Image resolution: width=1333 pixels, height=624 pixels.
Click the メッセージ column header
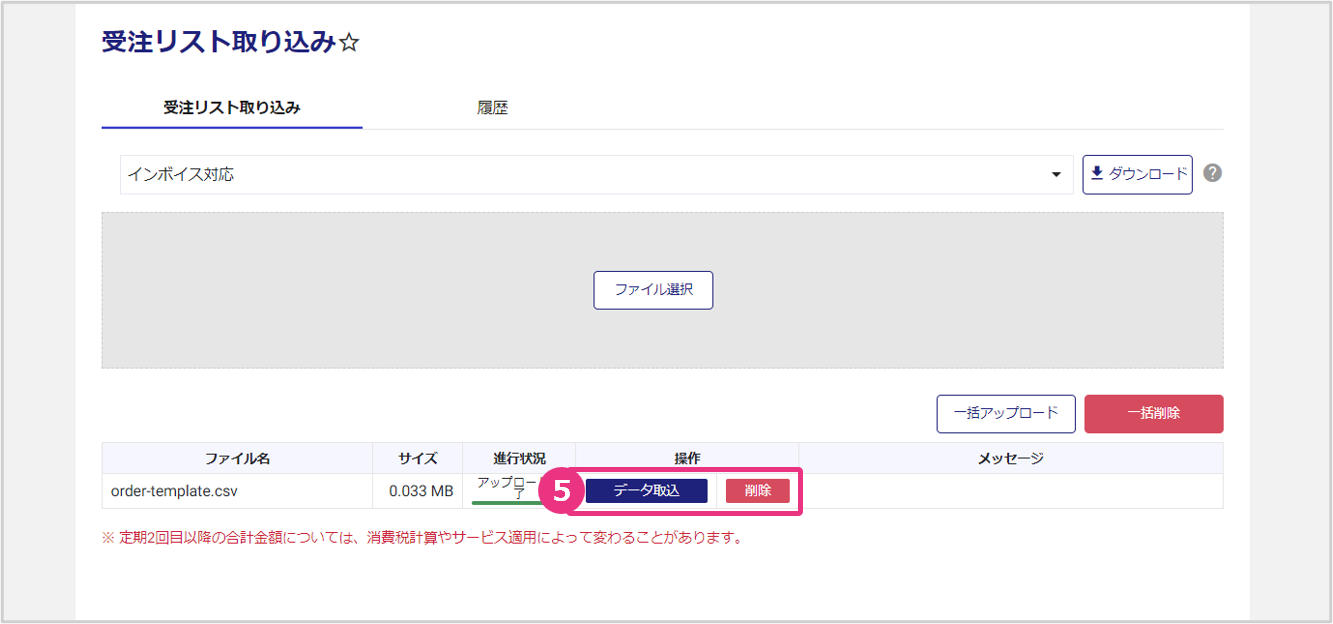pyautogui.click(x=1010, y=458)
